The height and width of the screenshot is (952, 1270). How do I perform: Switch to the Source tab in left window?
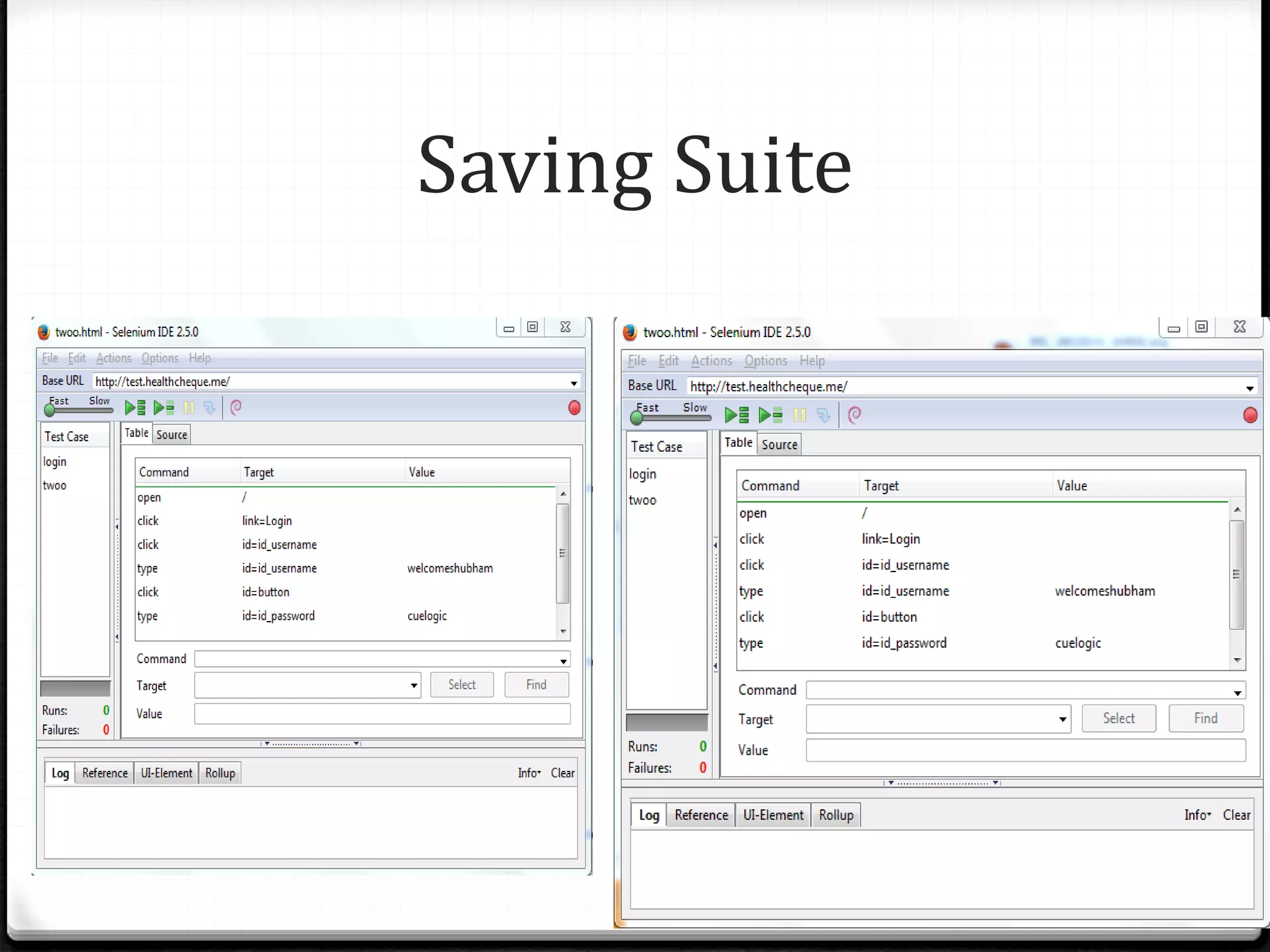172,434
